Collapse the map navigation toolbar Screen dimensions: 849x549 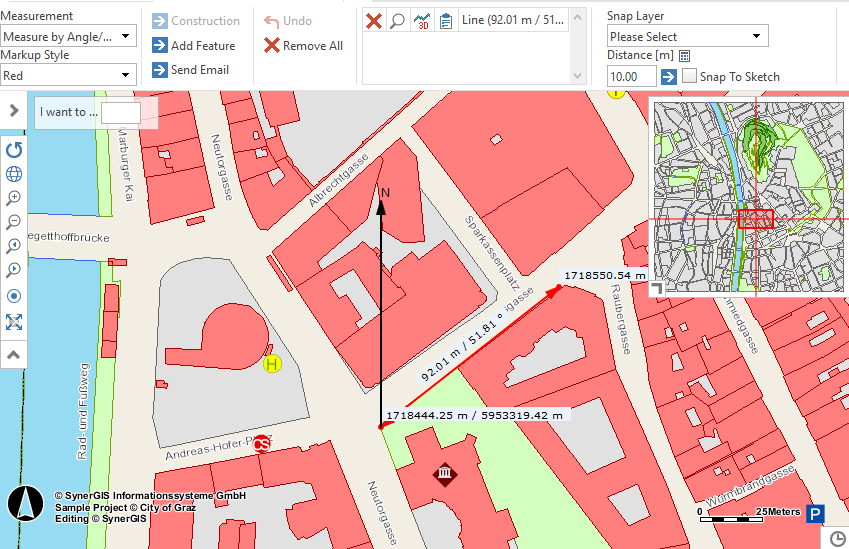click(x=14, y=354)
